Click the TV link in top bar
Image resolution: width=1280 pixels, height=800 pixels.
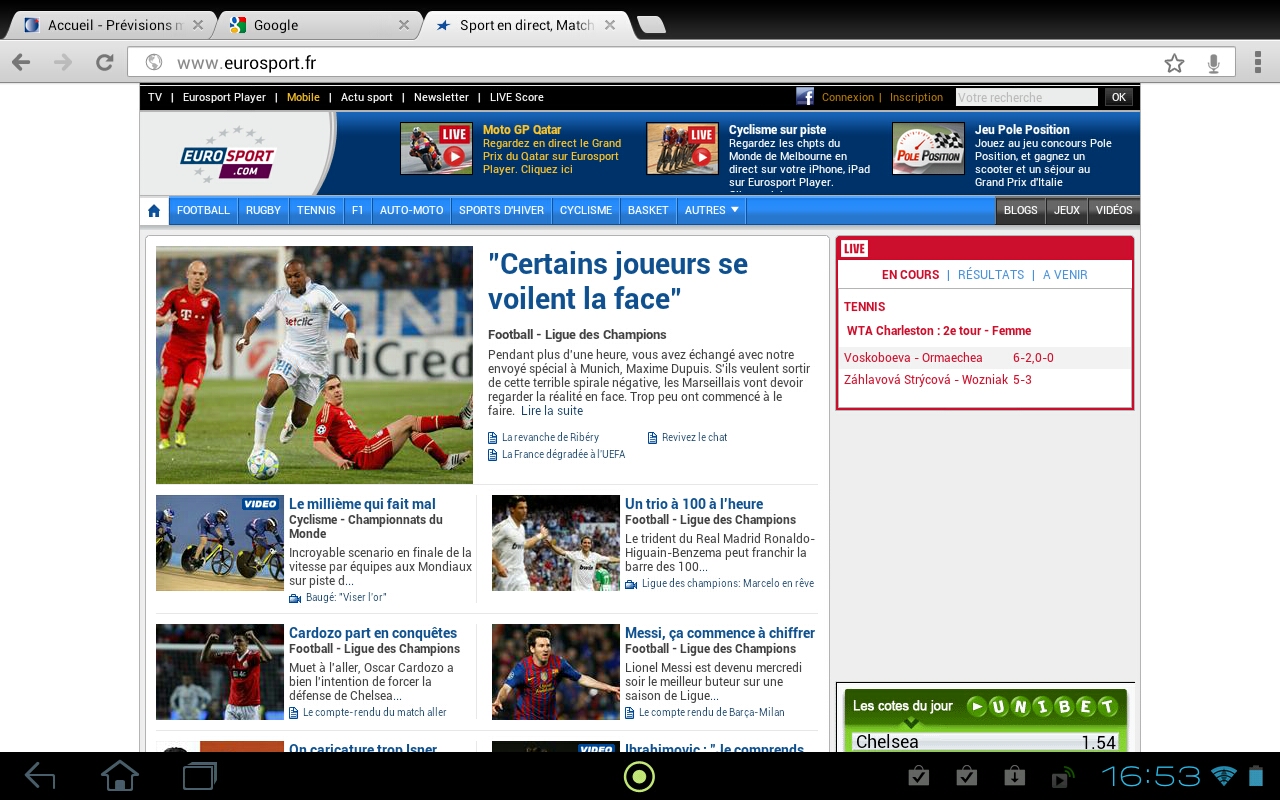point(155,98)
